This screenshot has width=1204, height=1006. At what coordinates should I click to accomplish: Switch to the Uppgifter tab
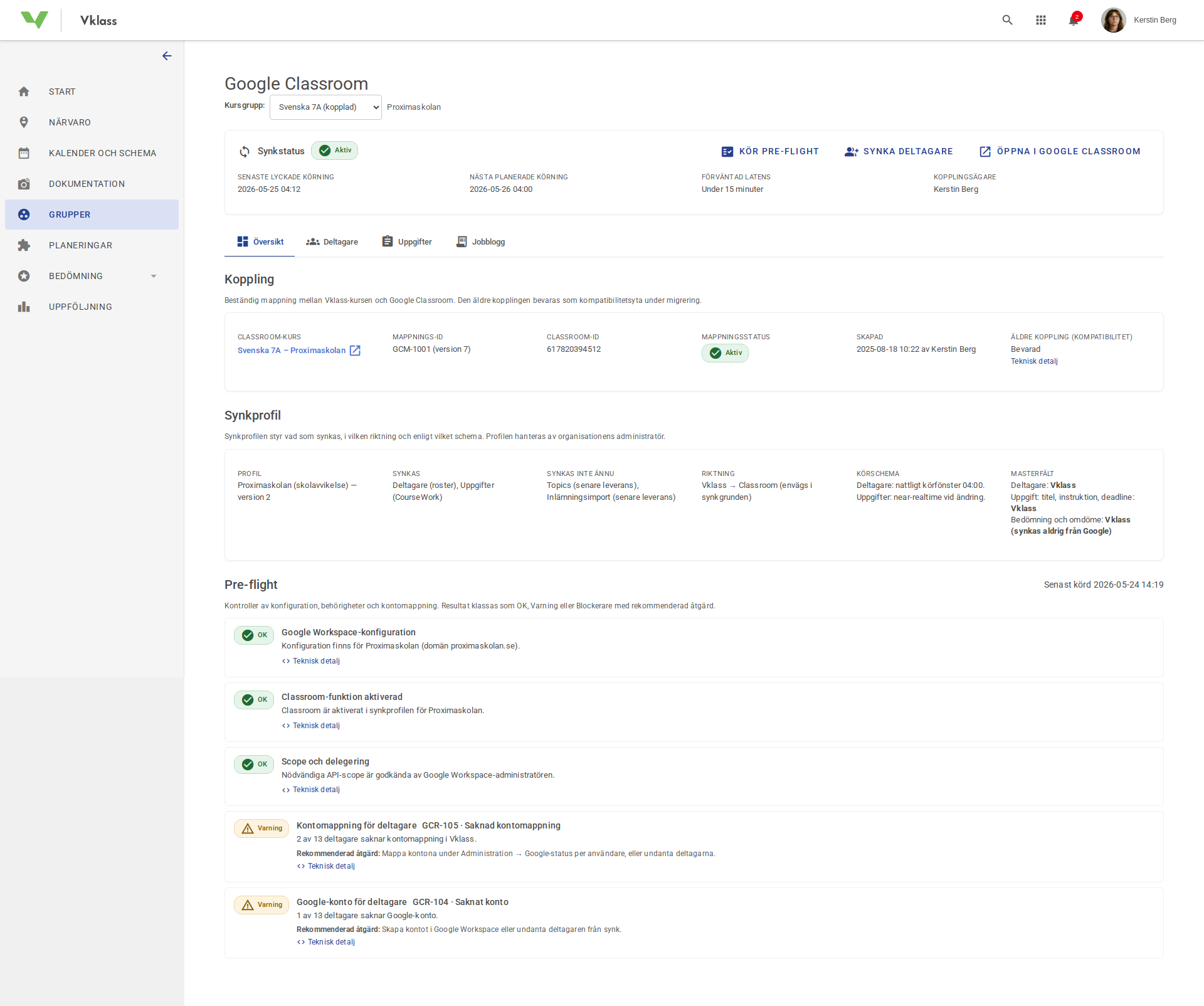tap(407, 241)
